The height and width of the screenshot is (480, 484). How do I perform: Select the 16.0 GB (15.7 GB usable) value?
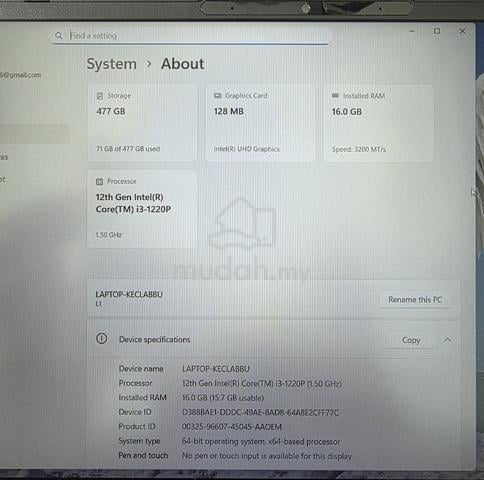pyautogui.click(x=223, y=398)
